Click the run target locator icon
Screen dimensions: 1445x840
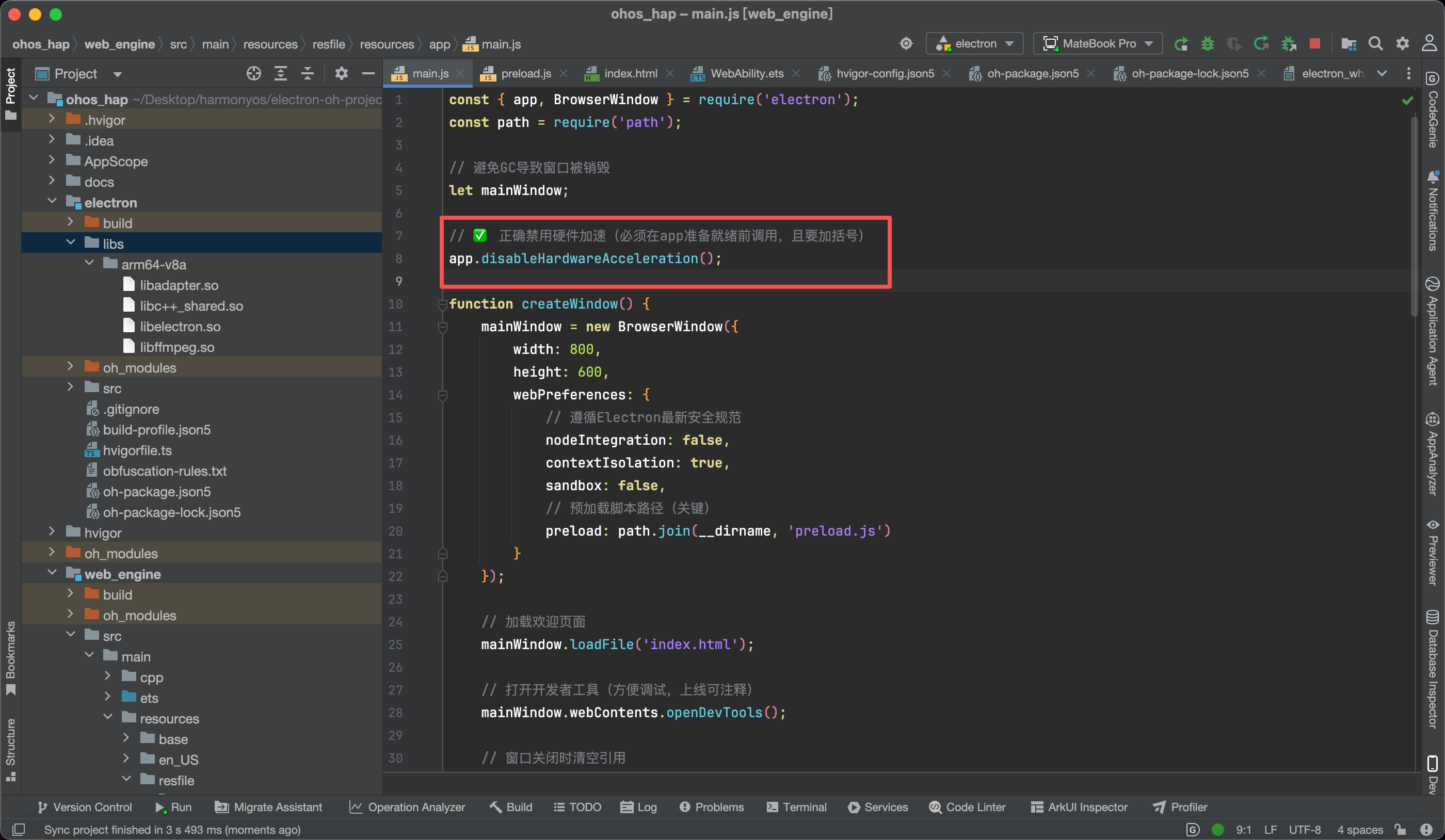[906, 43]
